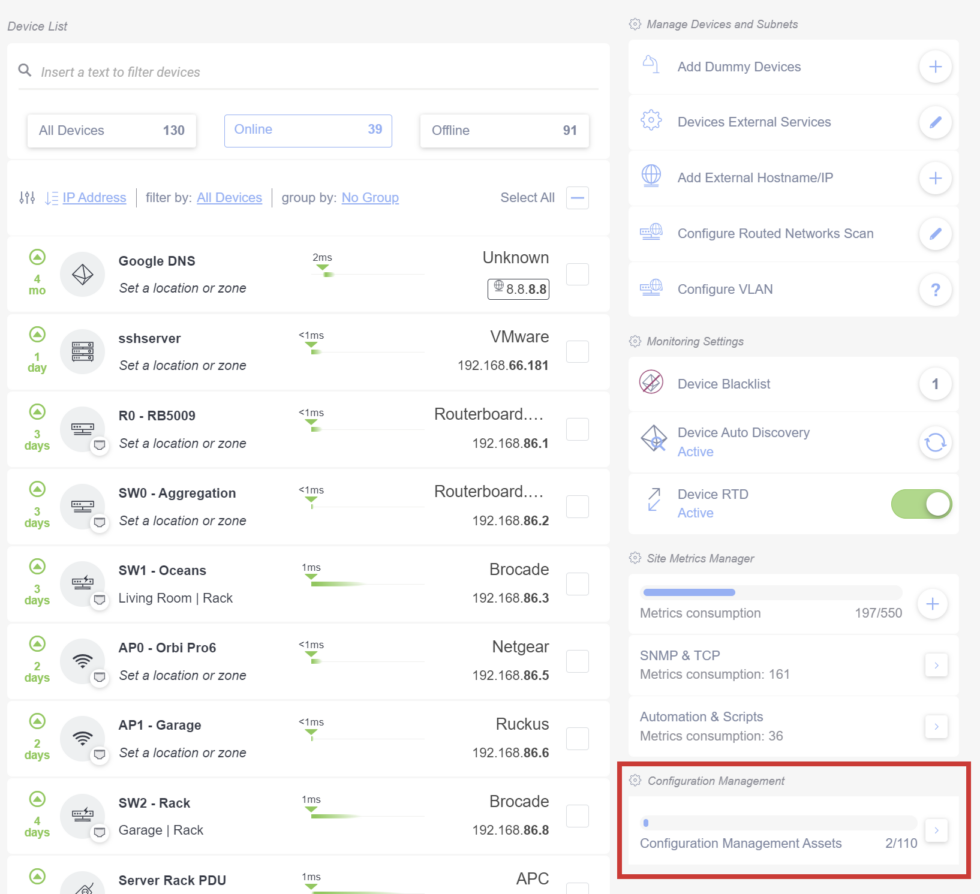Tick the checkbox for SW1 - Oceans
980x894 pixels.
pos(577,583)
